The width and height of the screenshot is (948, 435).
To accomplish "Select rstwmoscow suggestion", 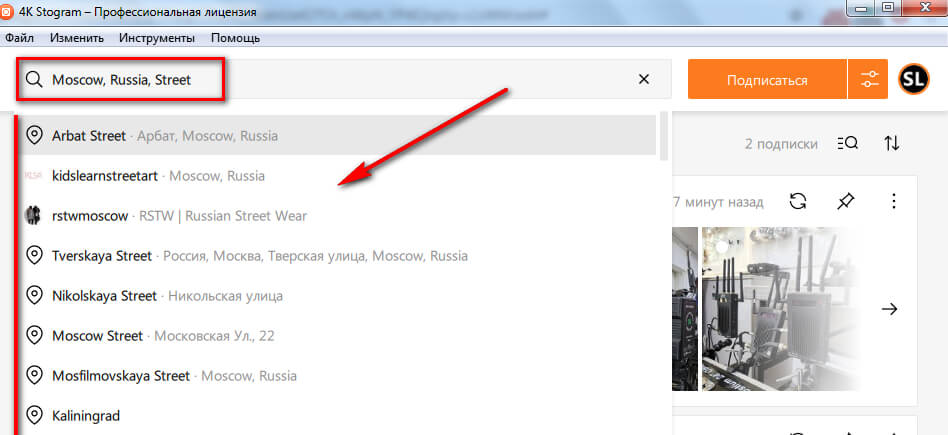I will click(339, 215).
